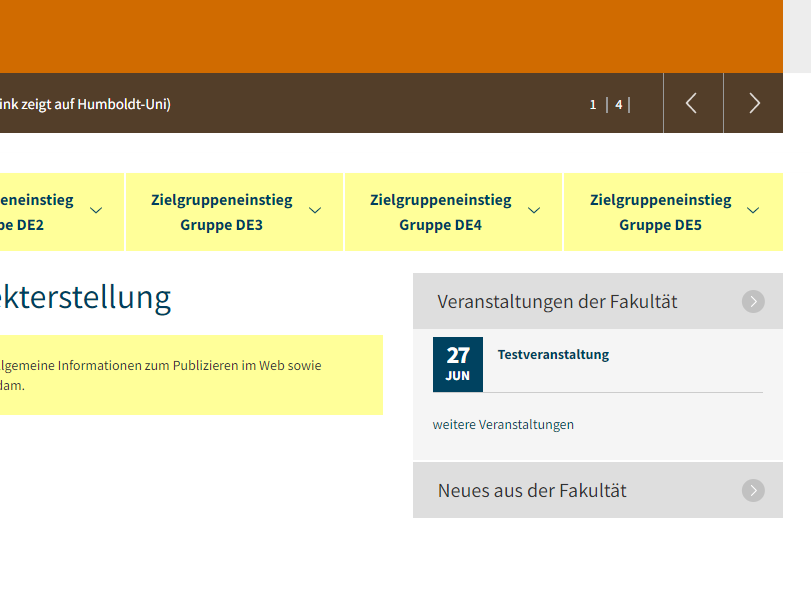
Task: Open the Testveranstaltung event link
Action: click(x=553, y=354)
